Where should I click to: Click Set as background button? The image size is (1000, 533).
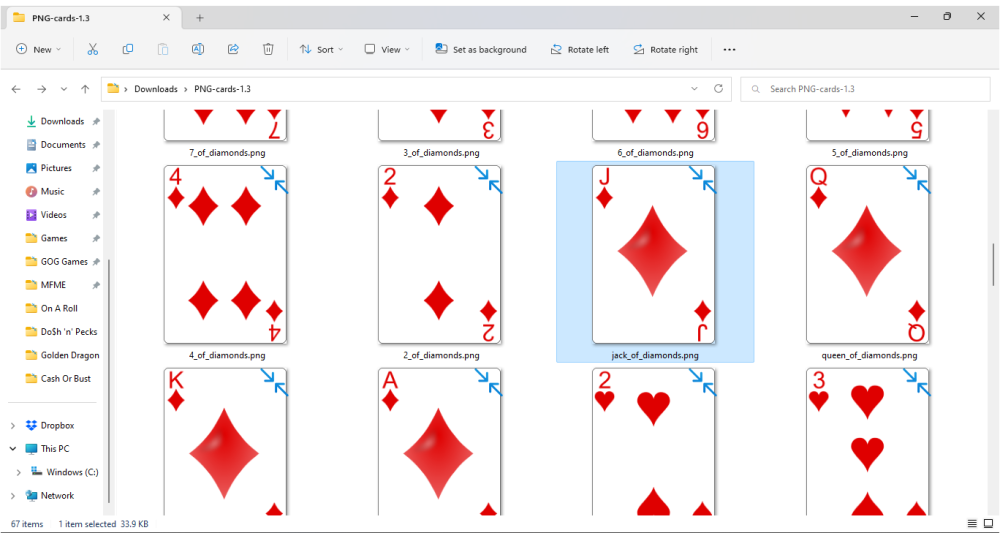[x=481, y=49]
